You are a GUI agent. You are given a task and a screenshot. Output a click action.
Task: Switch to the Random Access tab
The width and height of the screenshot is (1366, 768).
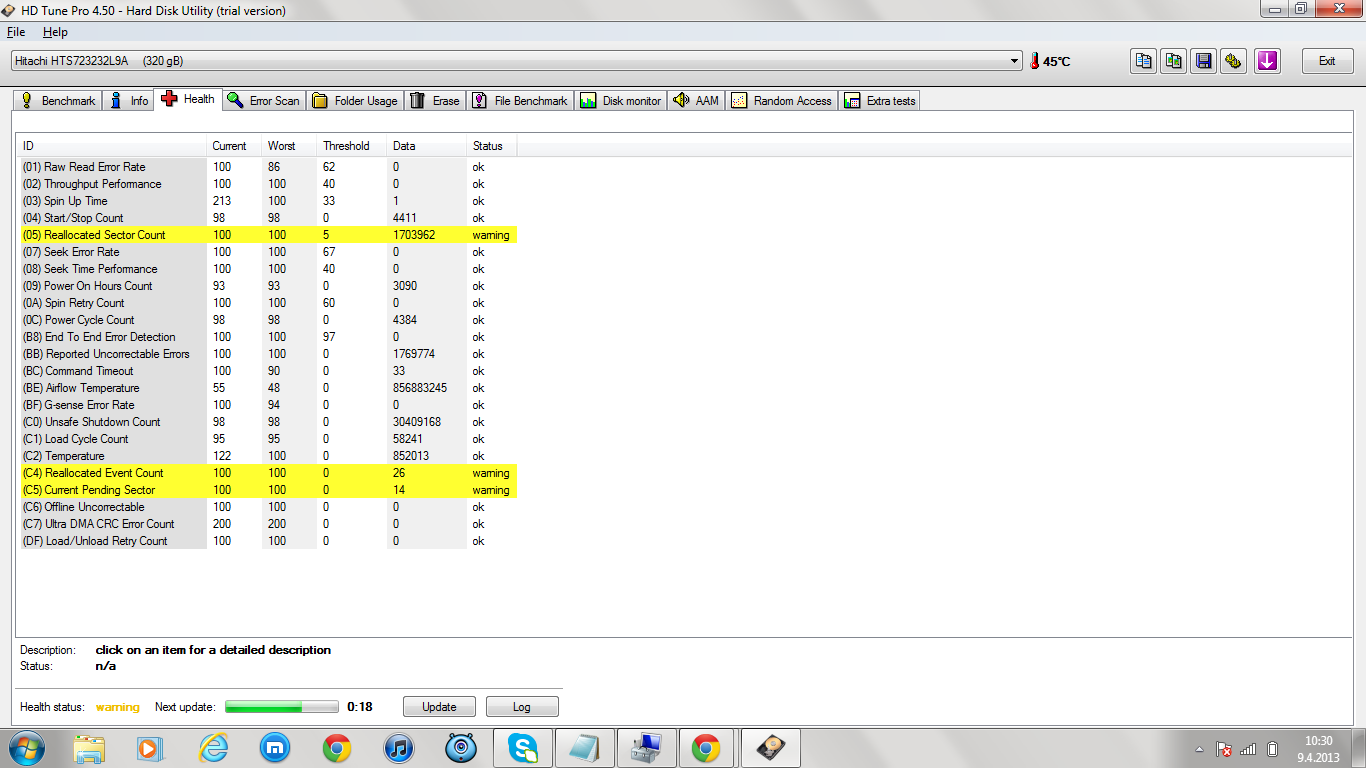[782, 101]
